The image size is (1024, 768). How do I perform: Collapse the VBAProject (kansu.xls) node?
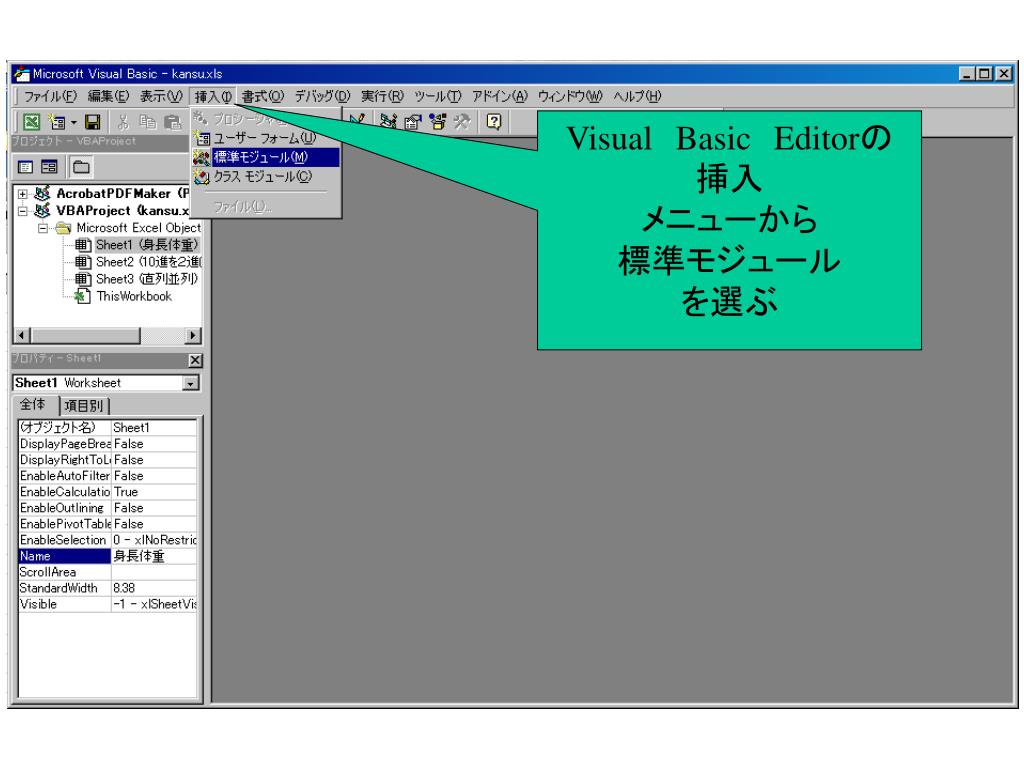point(23,211)
